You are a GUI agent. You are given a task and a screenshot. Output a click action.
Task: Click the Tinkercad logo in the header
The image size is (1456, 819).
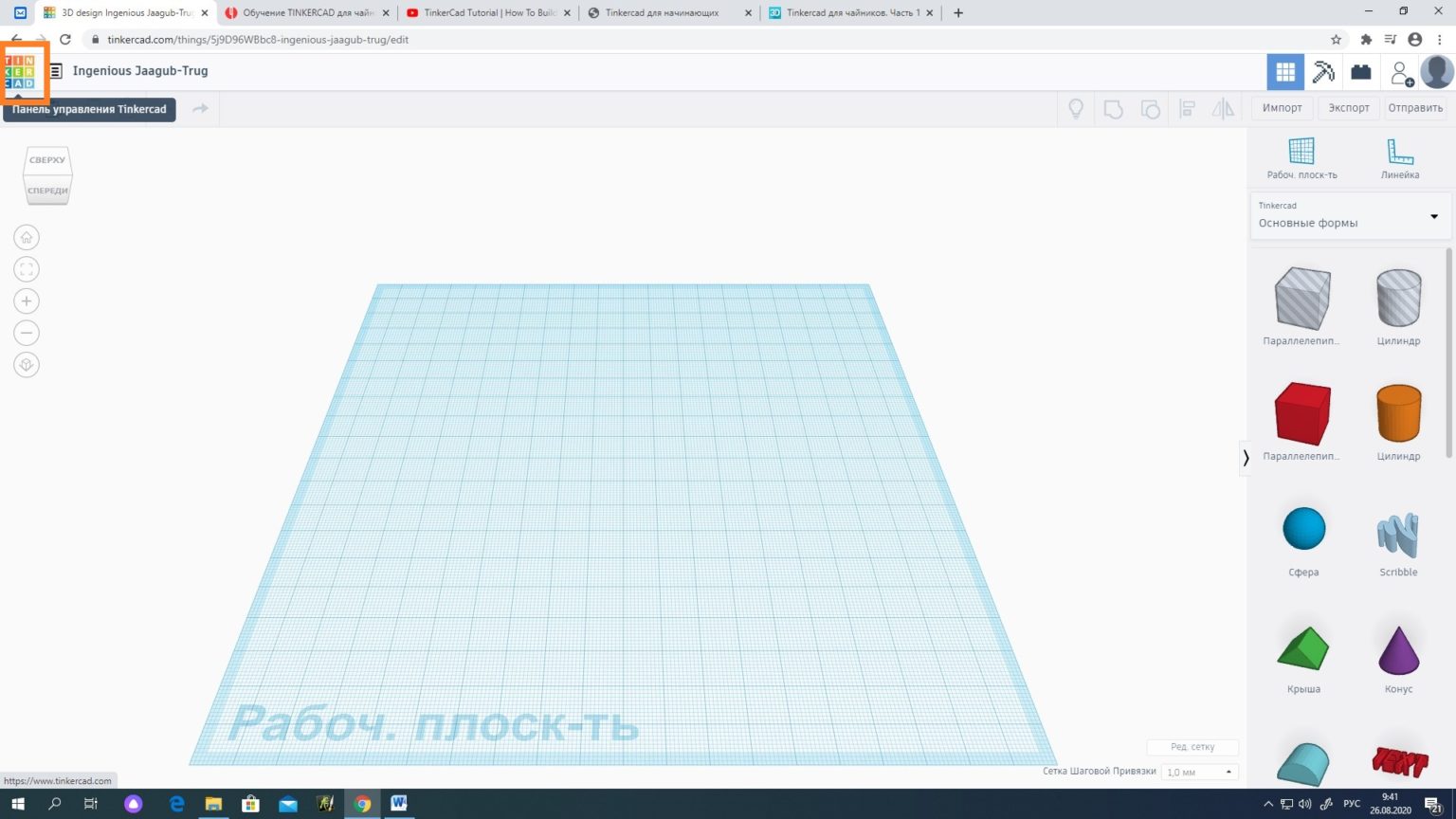click(x=20, y=72)
